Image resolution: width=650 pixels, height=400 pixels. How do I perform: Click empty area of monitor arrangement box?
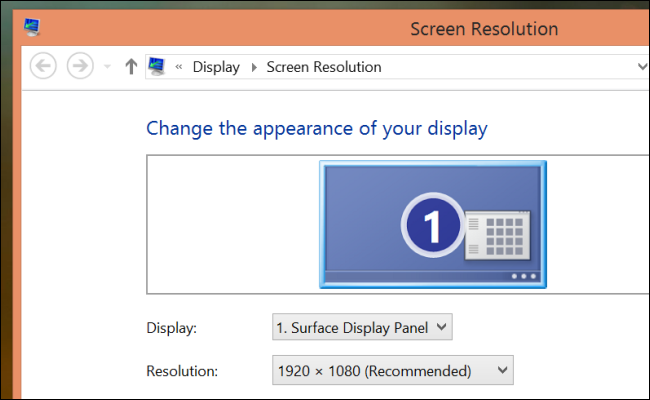tap(232, 224)
